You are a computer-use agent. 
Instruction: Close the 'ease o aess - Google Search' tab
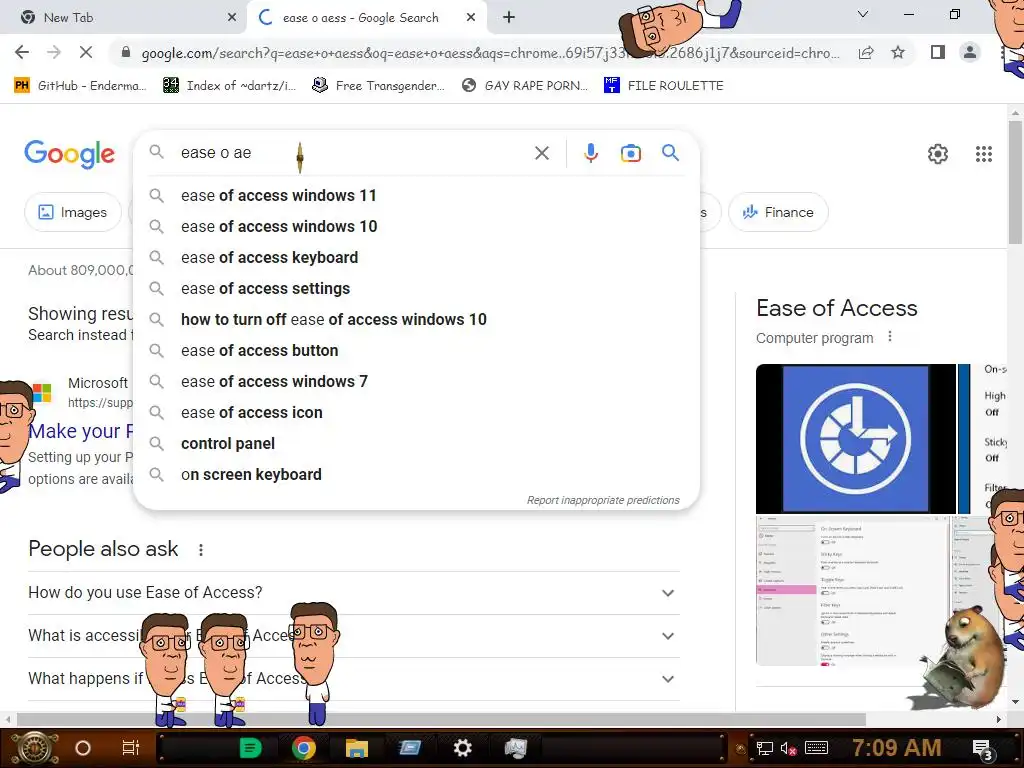click(470, 18)
